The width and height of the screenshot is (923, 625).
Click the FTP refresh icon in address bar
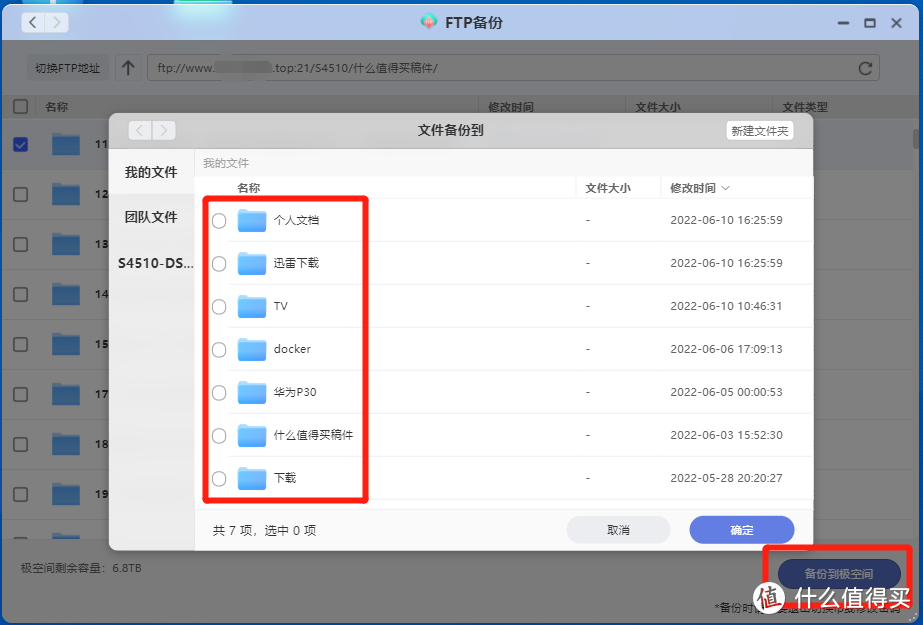coord(865,68)
